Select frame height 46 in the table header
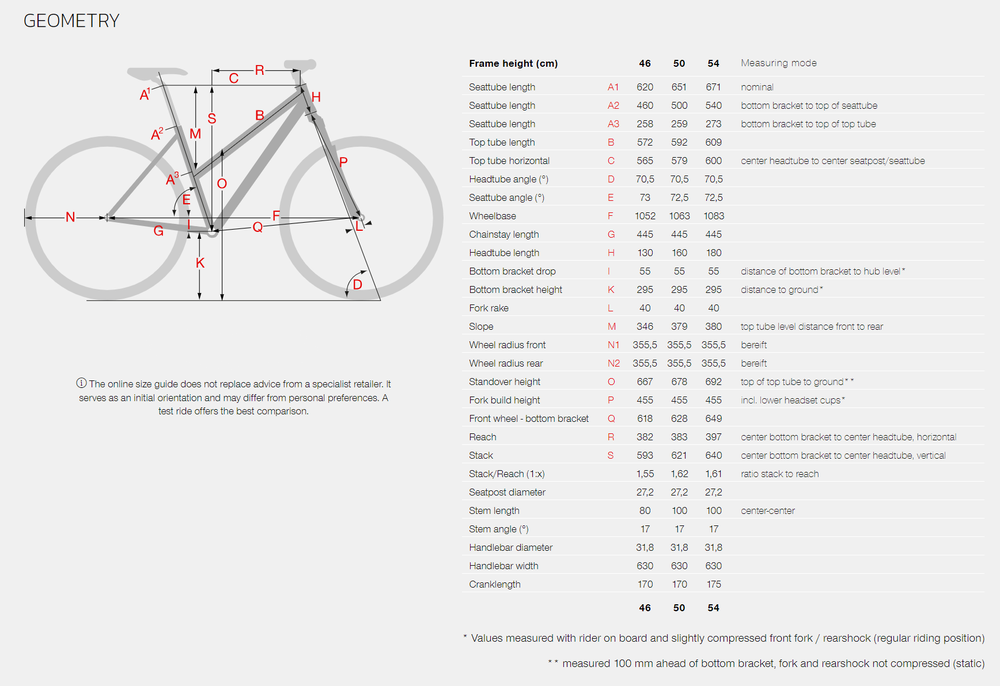The width and height of the screenshot is (1000, 686). (x=645, y=63)
